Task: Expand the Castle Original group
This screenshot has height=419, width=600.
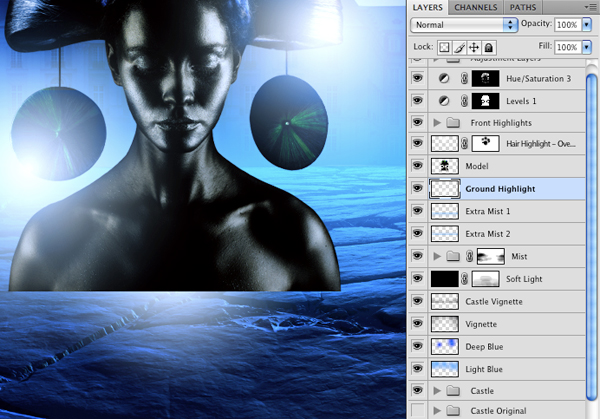Action: tap(437, 411)
